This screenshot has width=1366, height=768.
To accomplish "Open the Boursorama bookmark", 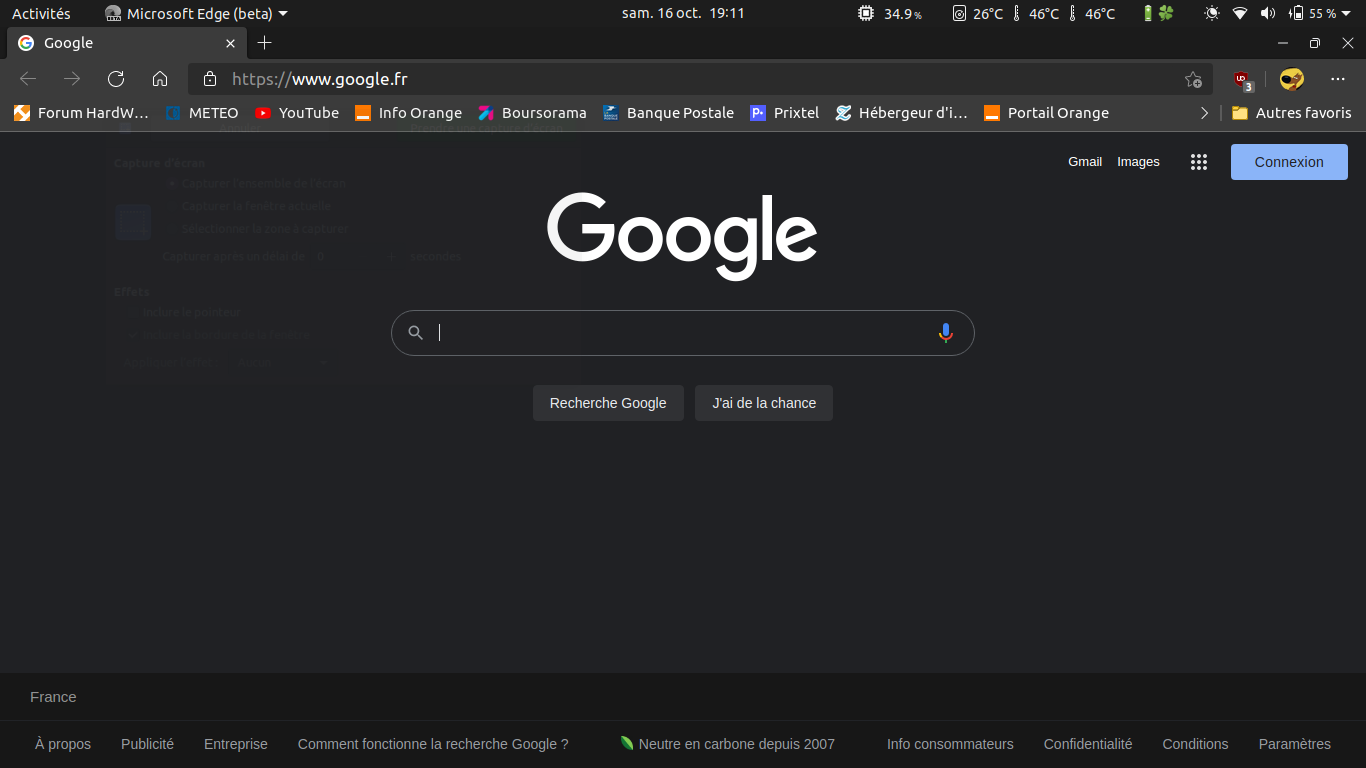I will [x=533, y=113].
